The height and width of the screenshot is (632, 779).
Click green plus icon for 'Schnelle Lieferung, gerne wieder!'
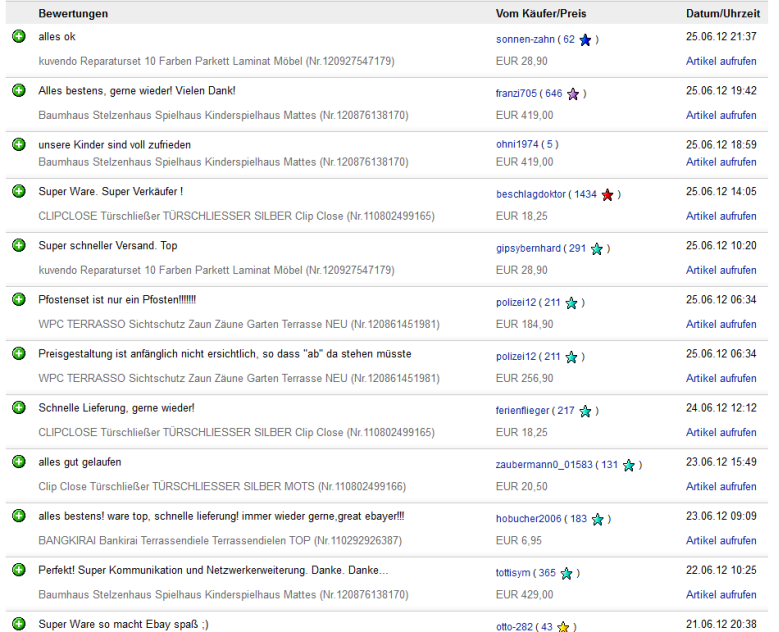coord(19,408)
